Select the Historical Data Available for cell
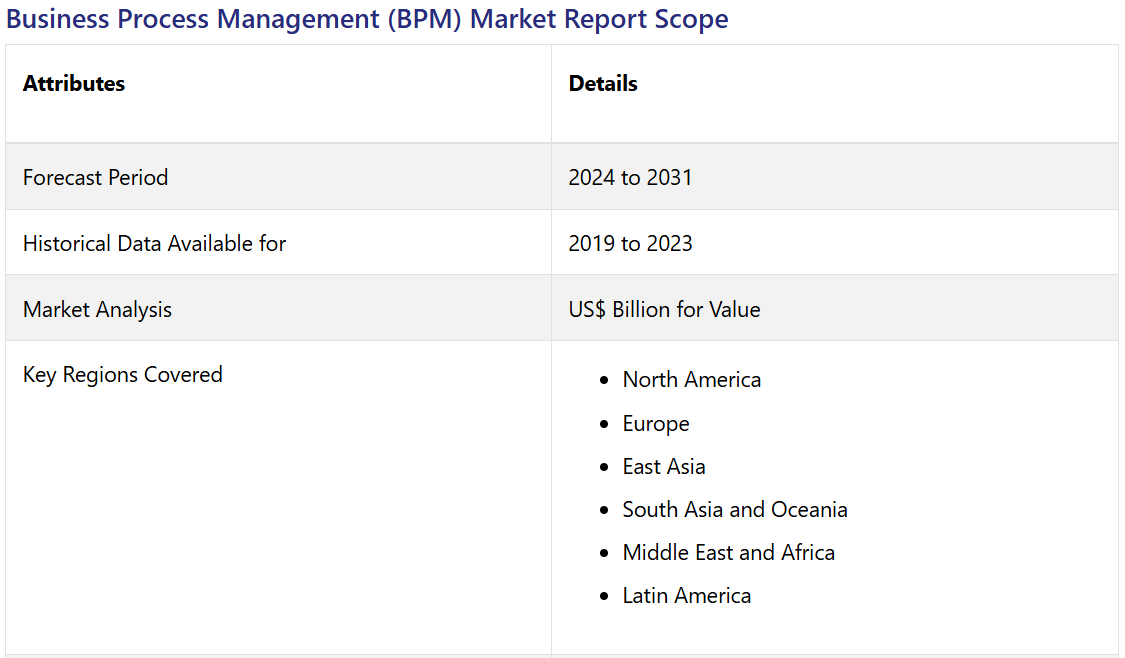This screenshot has width=1125, height=658. point(154,244)
